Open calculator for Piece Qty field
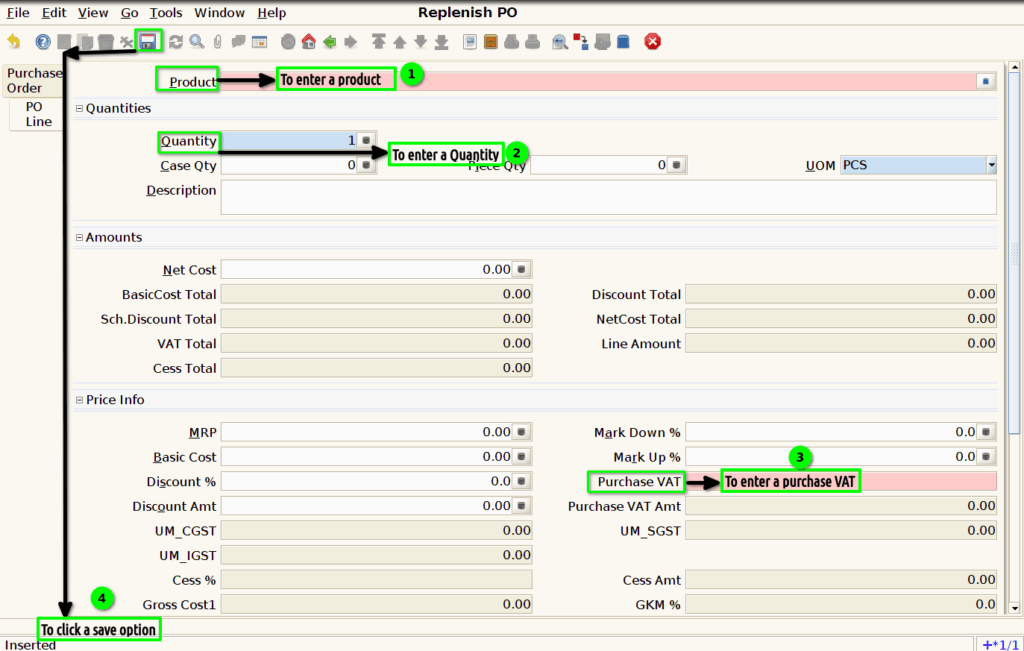This screenshot has height=651, width=1024. pos(677,165)
